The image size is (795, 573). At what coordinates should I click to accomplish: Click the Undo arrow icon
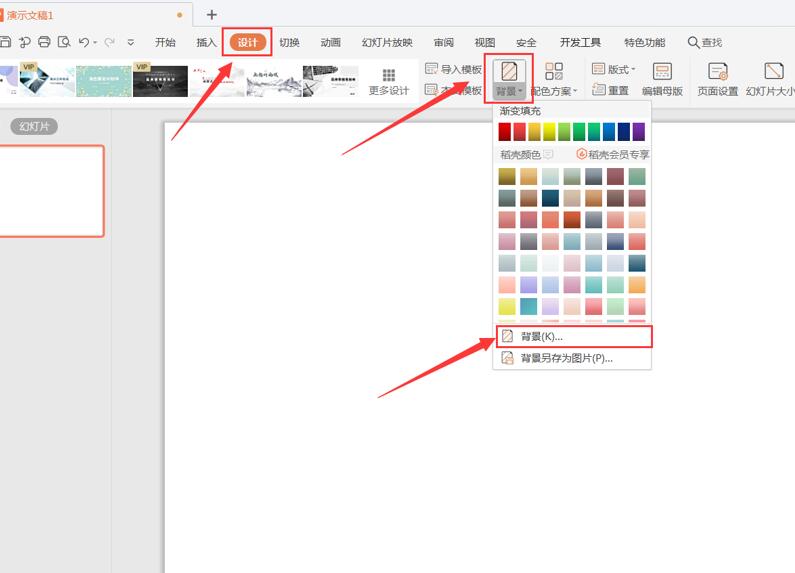click(x=84, y=42)
